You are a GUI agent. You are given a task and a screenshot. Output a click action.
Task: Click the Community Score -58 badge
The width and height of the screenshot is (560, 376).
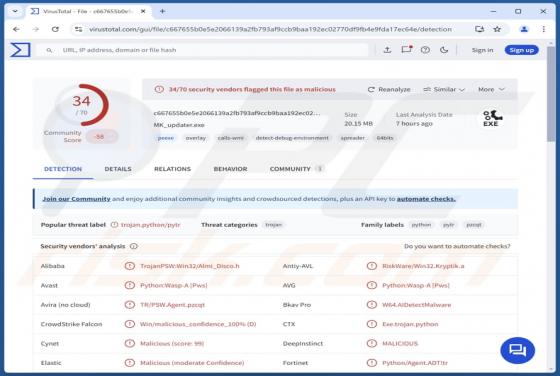[x=101, y=136]
